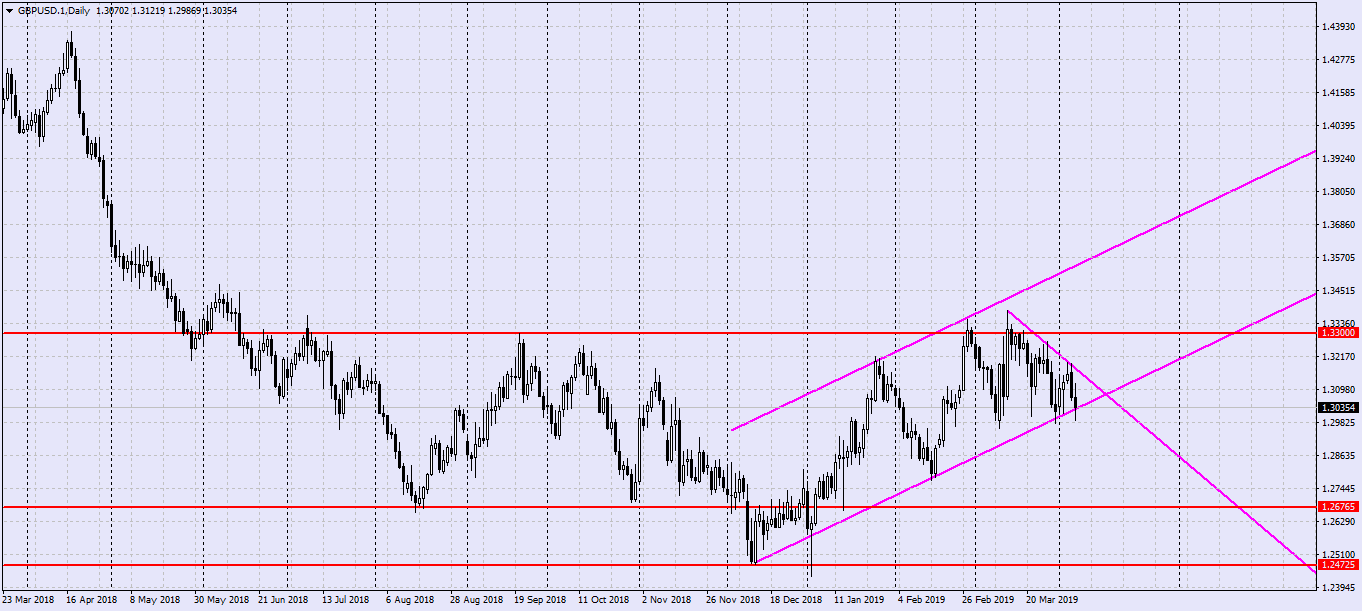The height and width of the screenshot is (611, 1362).
Task: Click the 19 Sep 2018 date label
Action: click(x=540, y=600)
